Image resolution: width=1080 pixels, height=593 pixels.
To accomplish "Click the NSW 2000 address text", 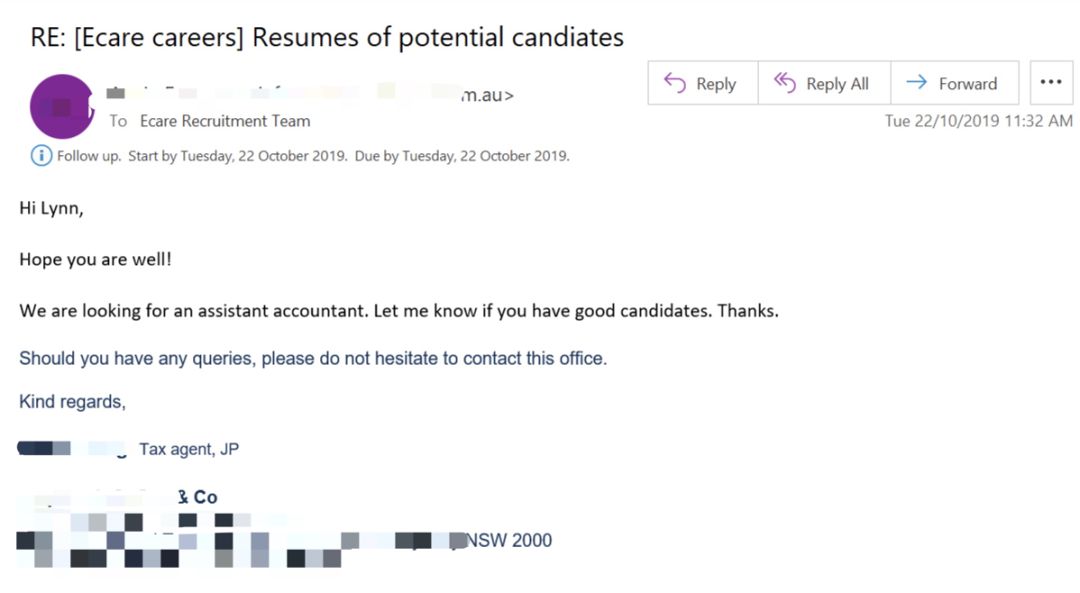I will (509, 541).
